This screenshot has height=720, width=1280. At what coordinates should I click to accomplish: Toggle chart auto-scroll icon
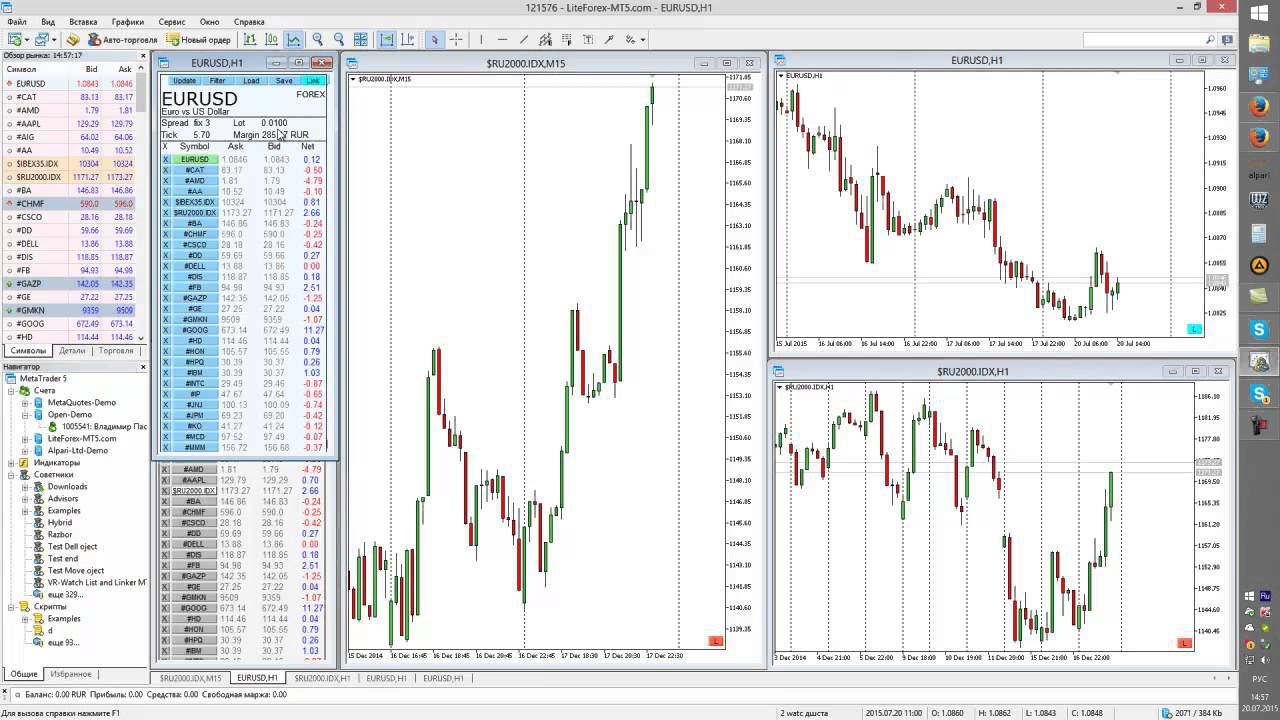386,39
